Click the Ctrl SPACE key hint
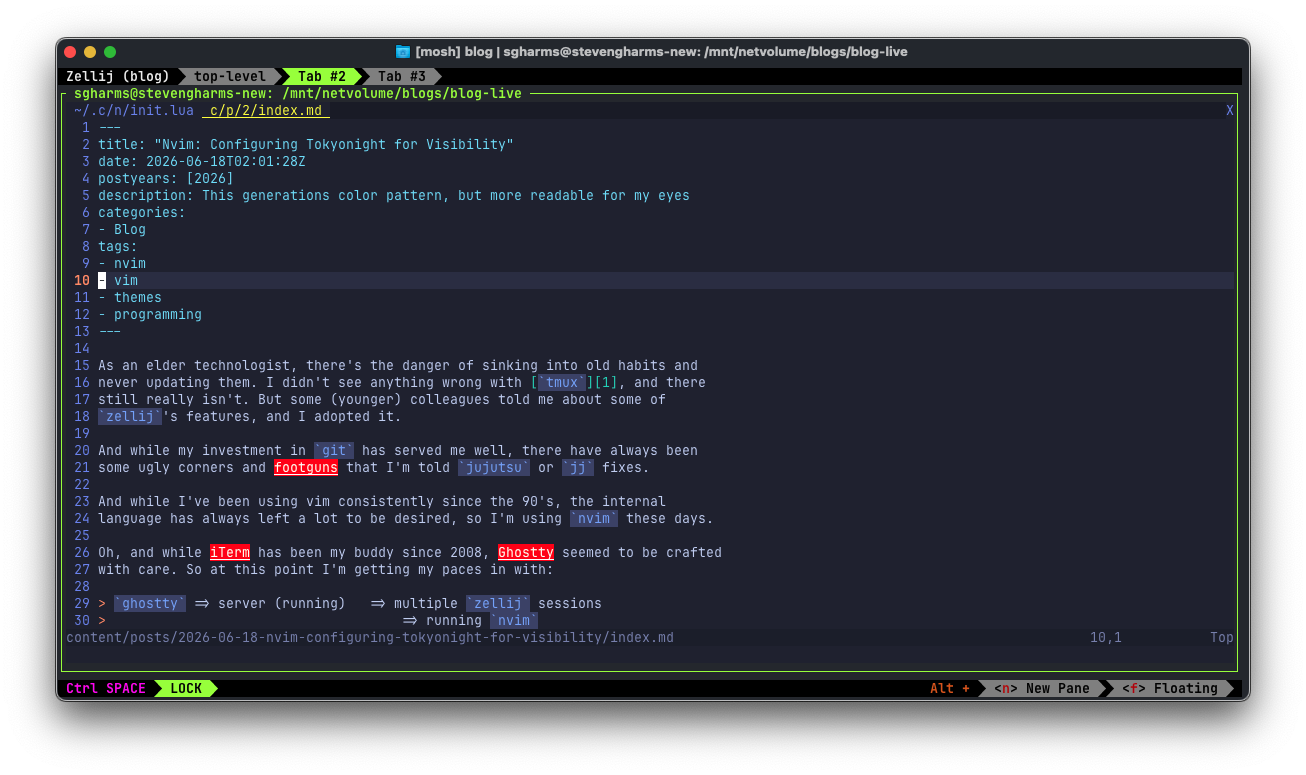This screenshot has width=1306, height=775. 106,688
